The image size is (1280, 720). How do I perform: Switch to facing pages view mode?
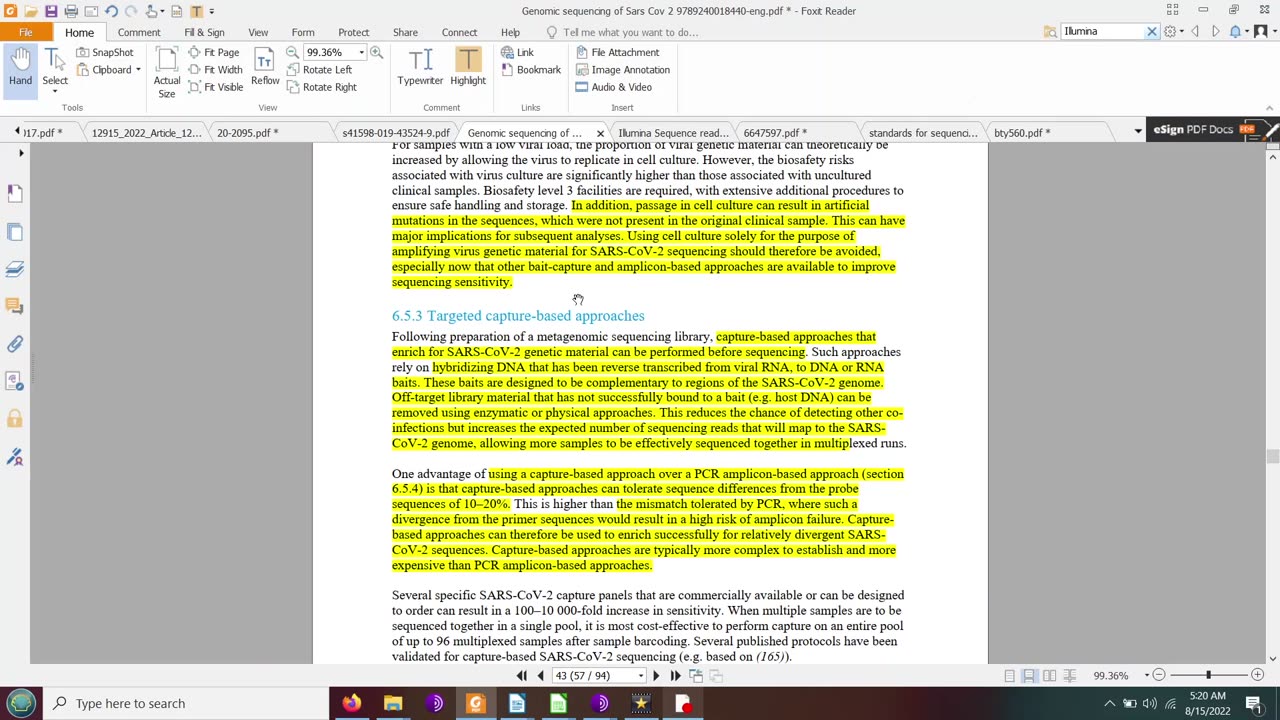[x=1049, y=676]
